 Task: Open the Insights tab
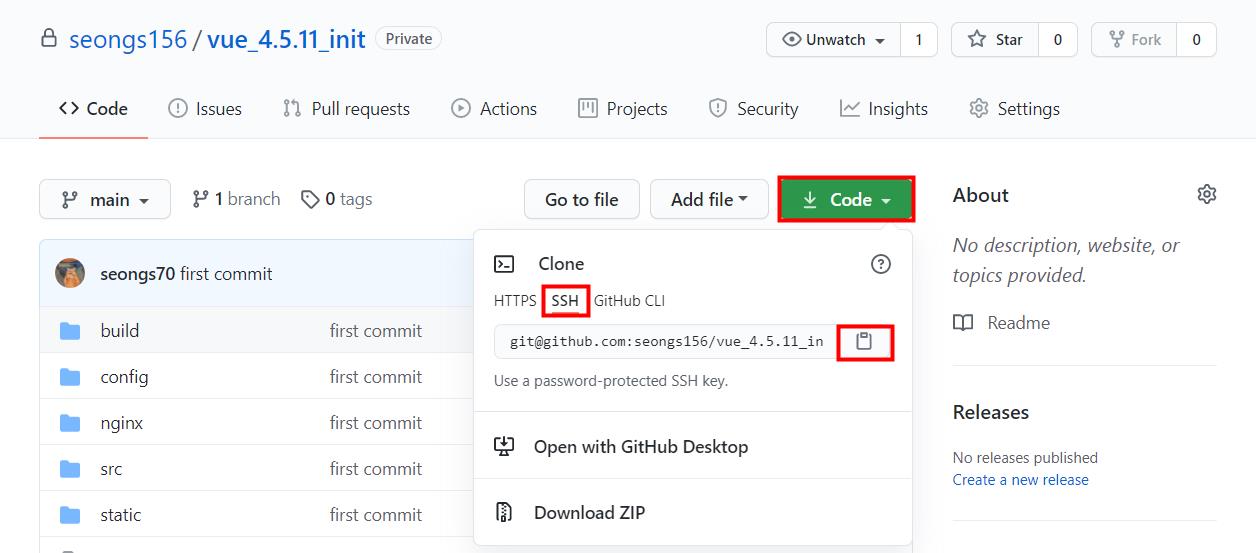pos(884,109)
